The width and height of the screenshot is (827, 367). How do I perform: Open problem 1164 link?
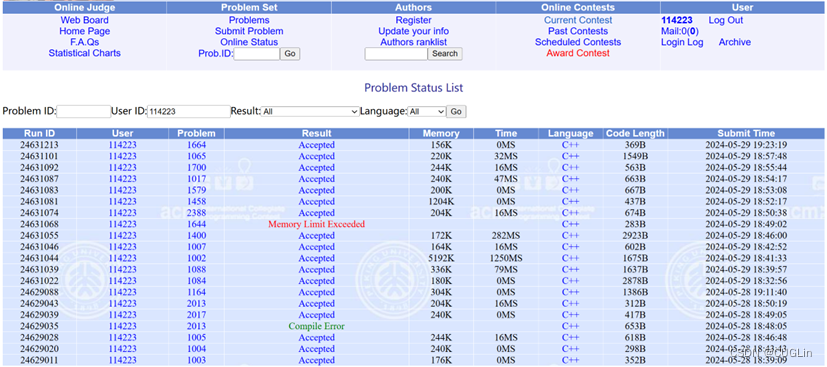tap(196, 292)
